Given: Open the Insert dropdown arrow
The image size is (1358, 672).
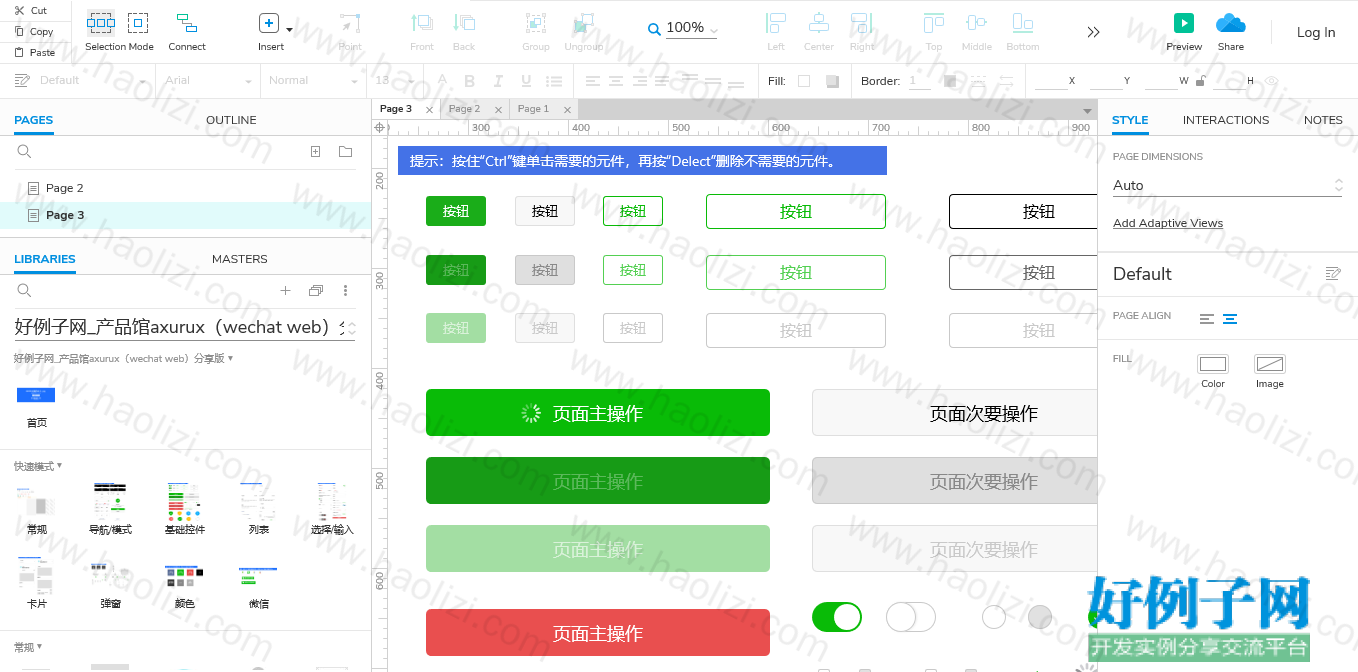Looking at the screenshot, I should pyautogui.click(x=290, y=30).
